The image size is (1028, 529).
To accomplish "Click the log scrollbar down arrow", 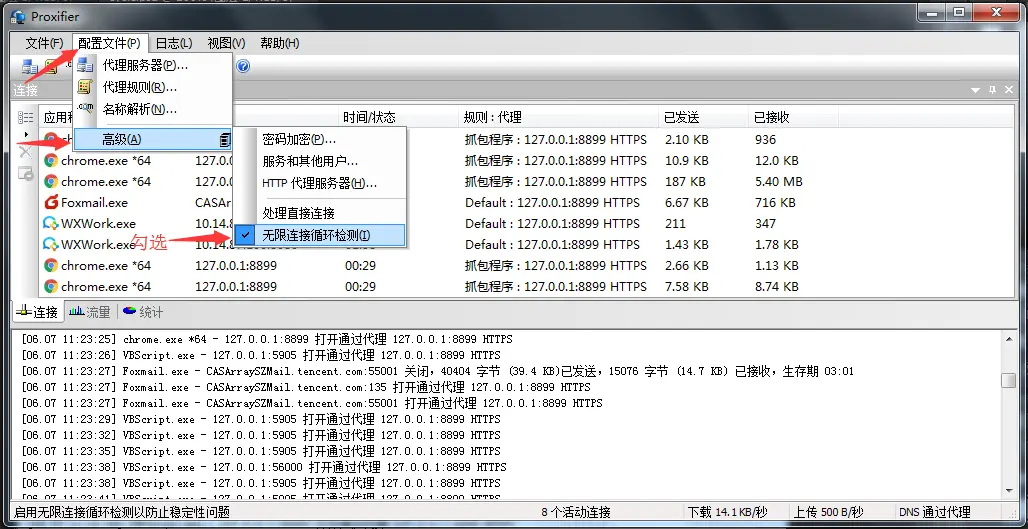I will pyautogui.click(x=1009, y=490).
